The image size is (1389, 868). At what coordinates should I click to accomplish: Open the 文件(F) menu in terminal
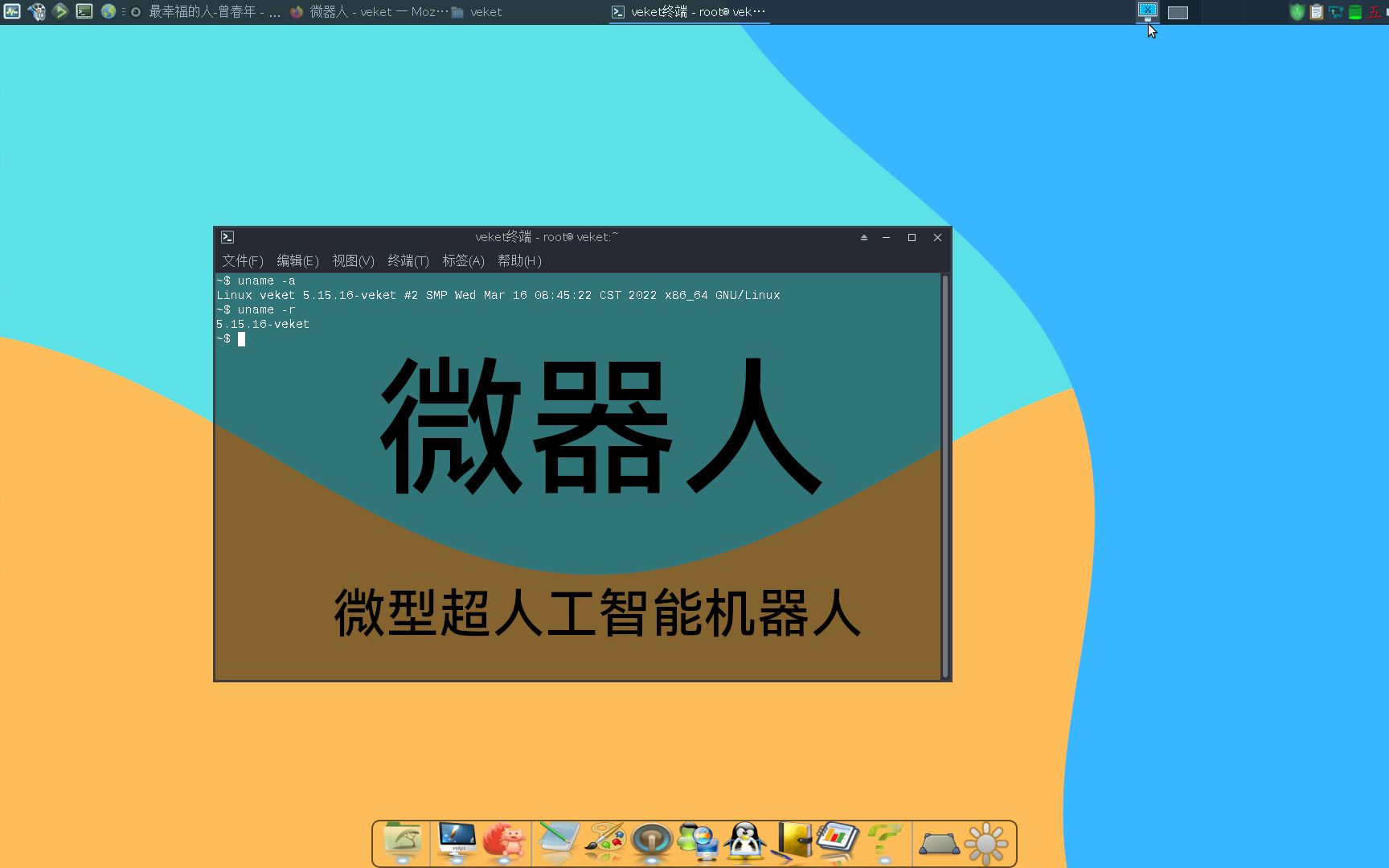pos(243,260)
